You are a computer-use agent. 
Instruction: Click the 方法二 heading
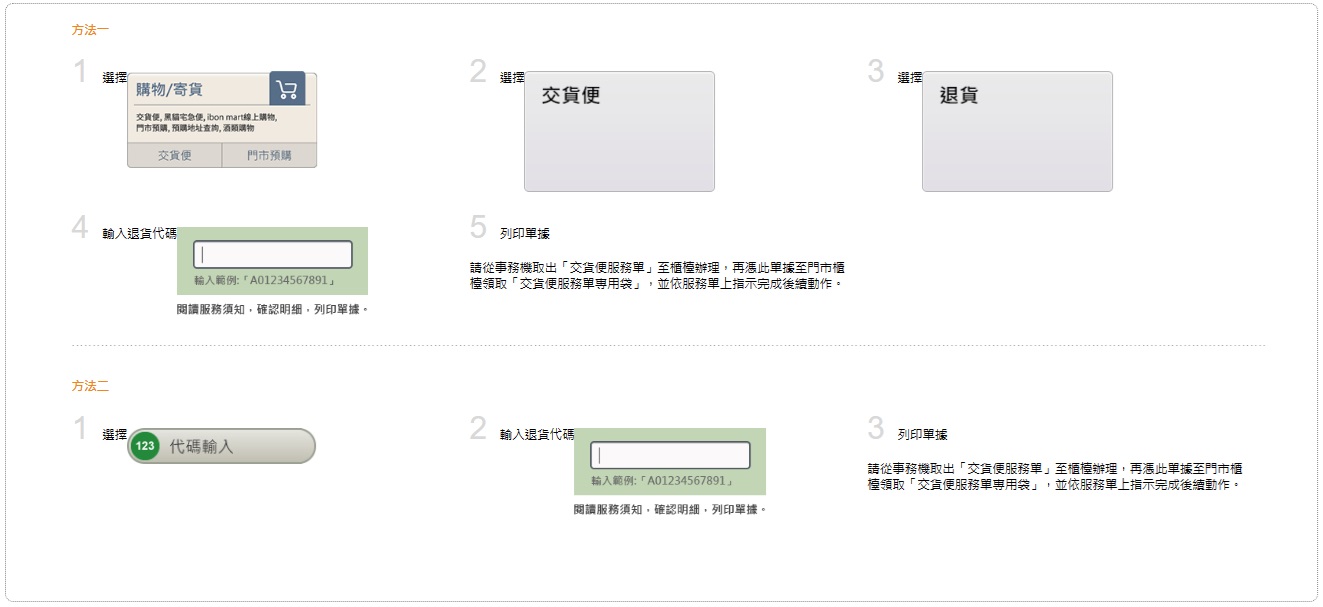(x=90, y=386)
